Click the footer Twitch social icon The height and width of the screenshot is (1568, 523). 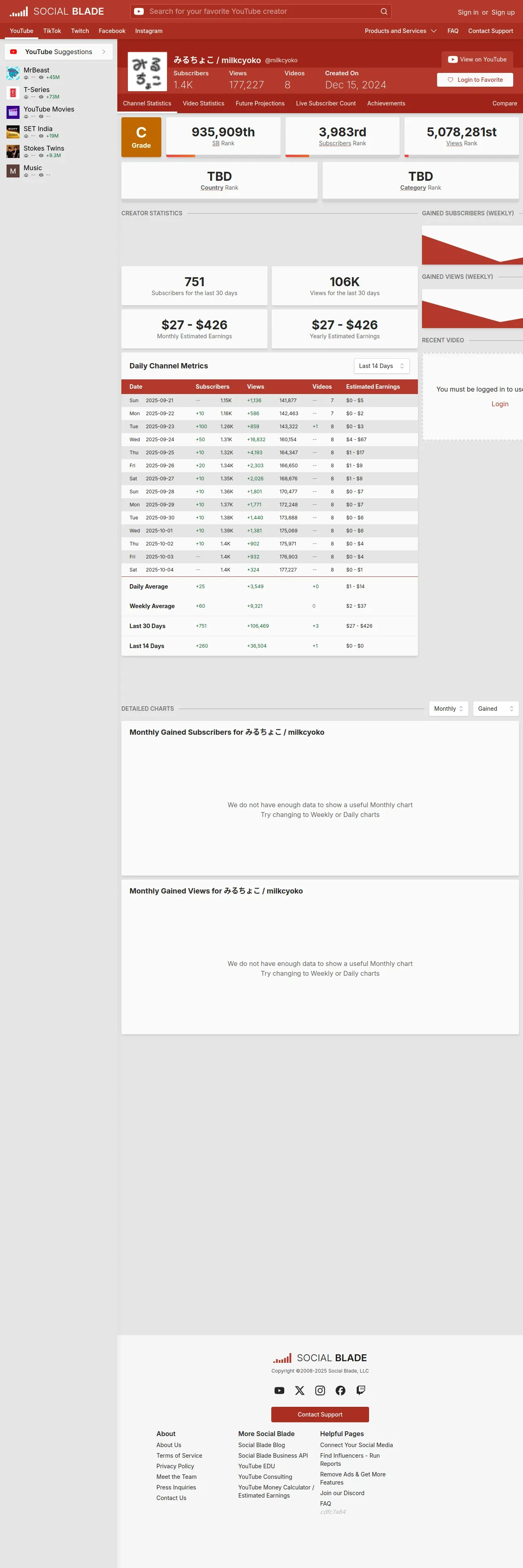pos(361,1390)
